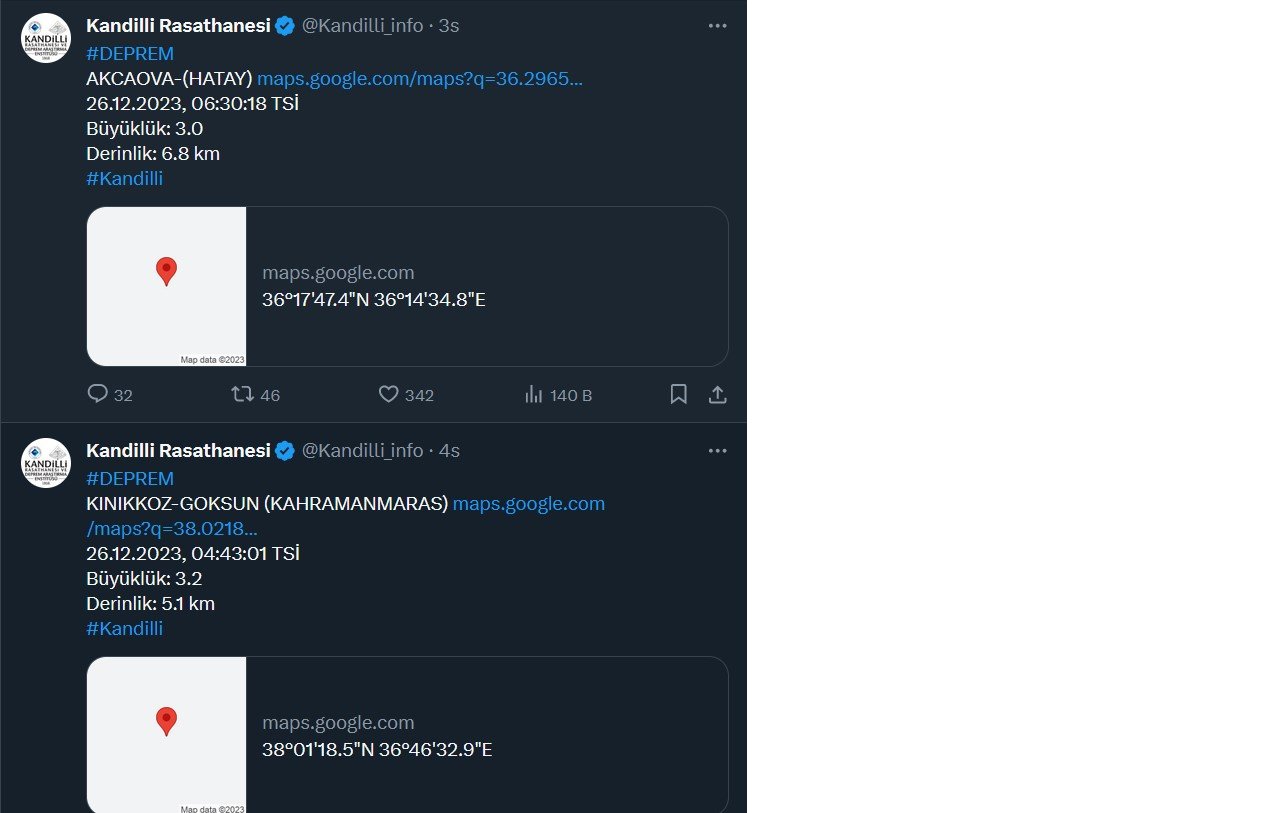Open maps.google.com link for 36.2965 coordinates
Viewport: 1280px width, 813px height.
(x=420, y=79)
